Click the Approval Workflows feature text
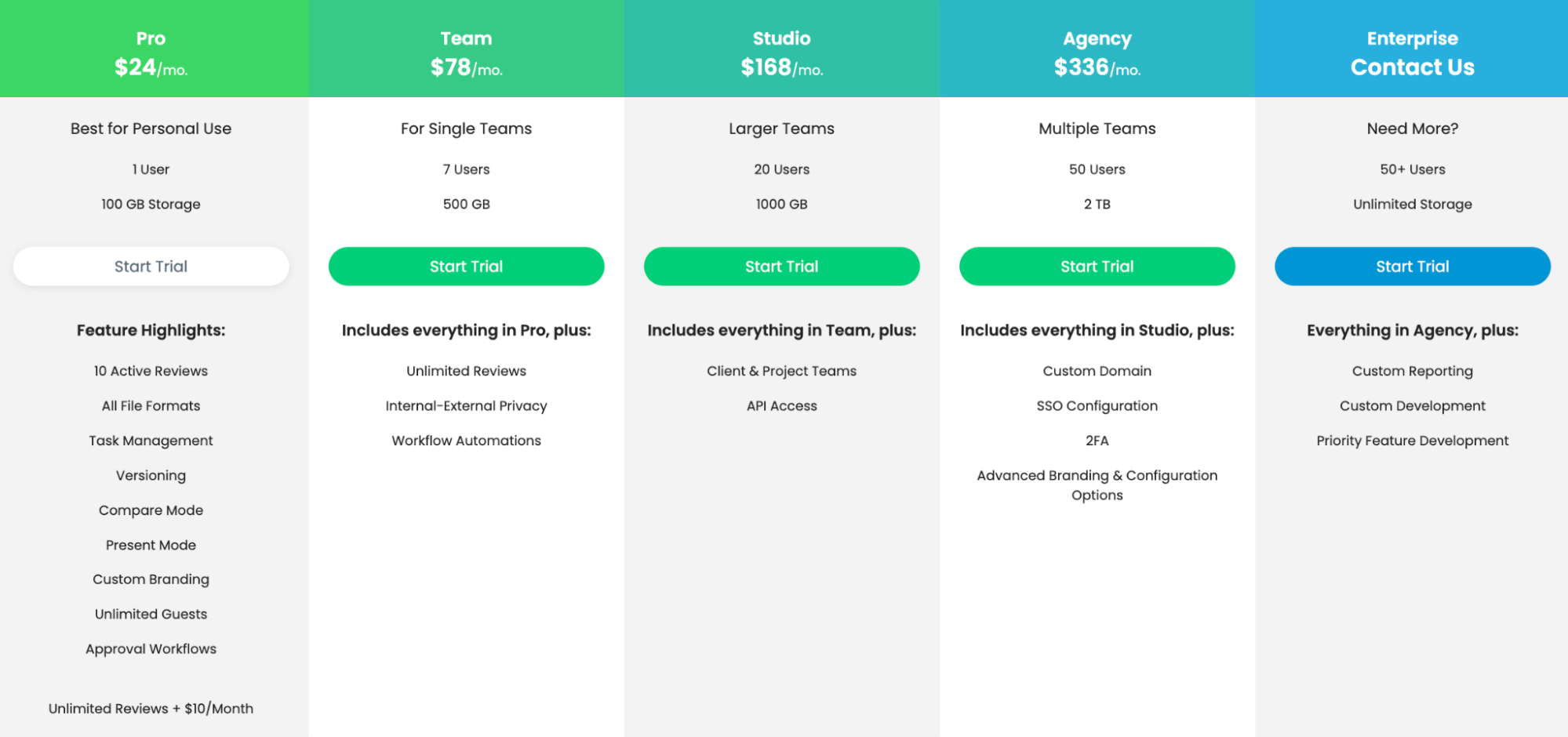Viewport: 1568px width, 737px height. pos(151,648)
